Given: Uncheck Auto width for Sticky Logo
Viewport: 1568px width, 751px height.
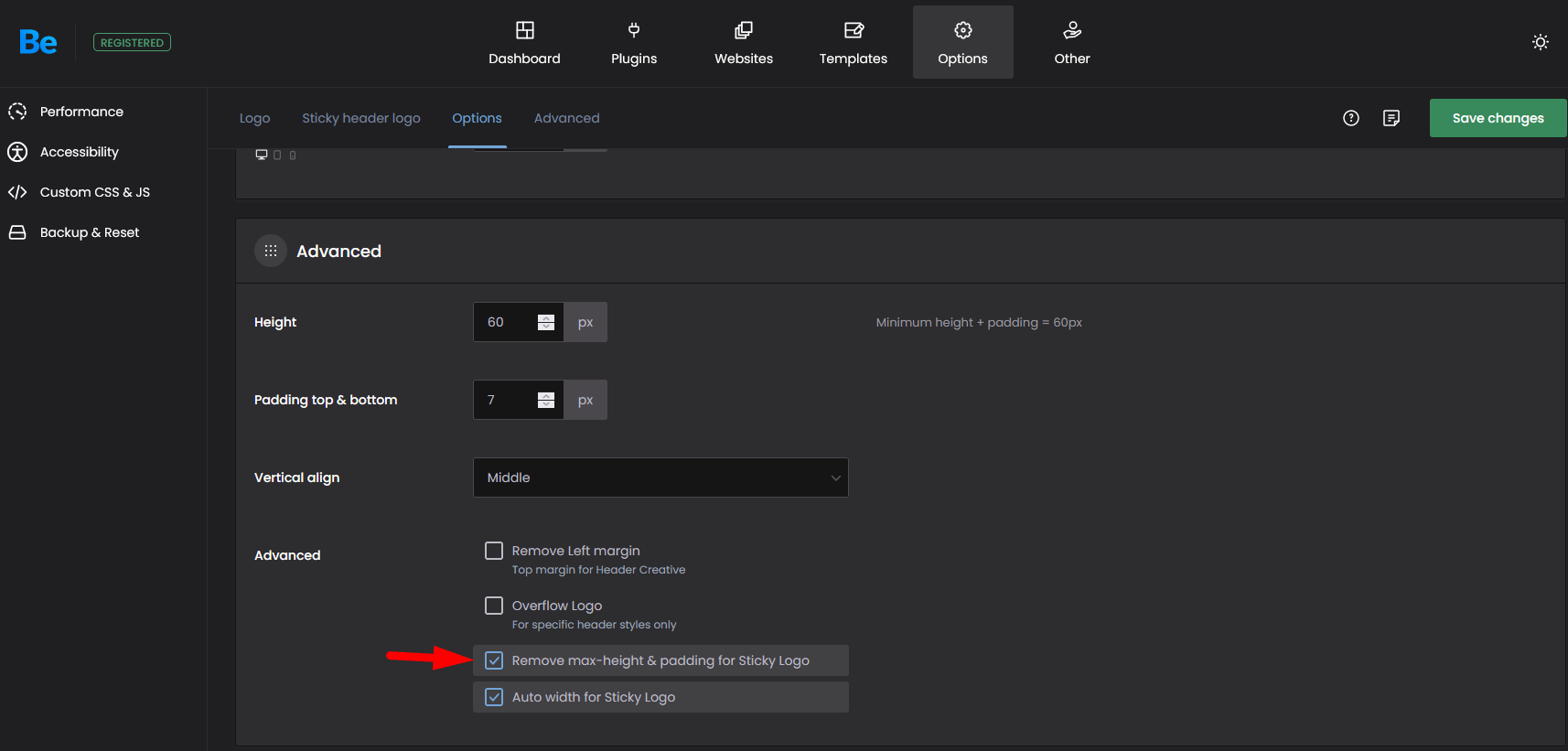Looking at the screenshot, I should (494, 697).
